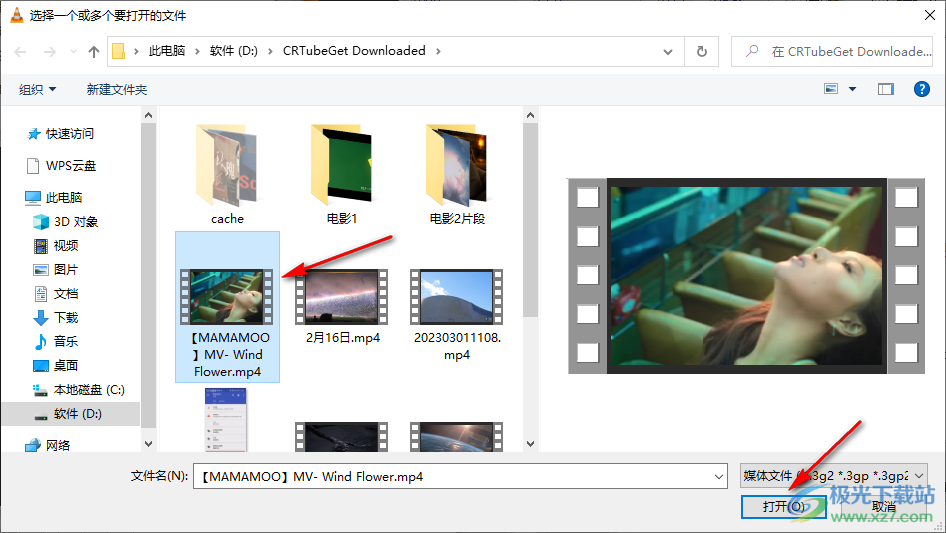Open the view options dropdown arrow
The height and width of the screenshot is (533, 946).
tap(852, 89)
